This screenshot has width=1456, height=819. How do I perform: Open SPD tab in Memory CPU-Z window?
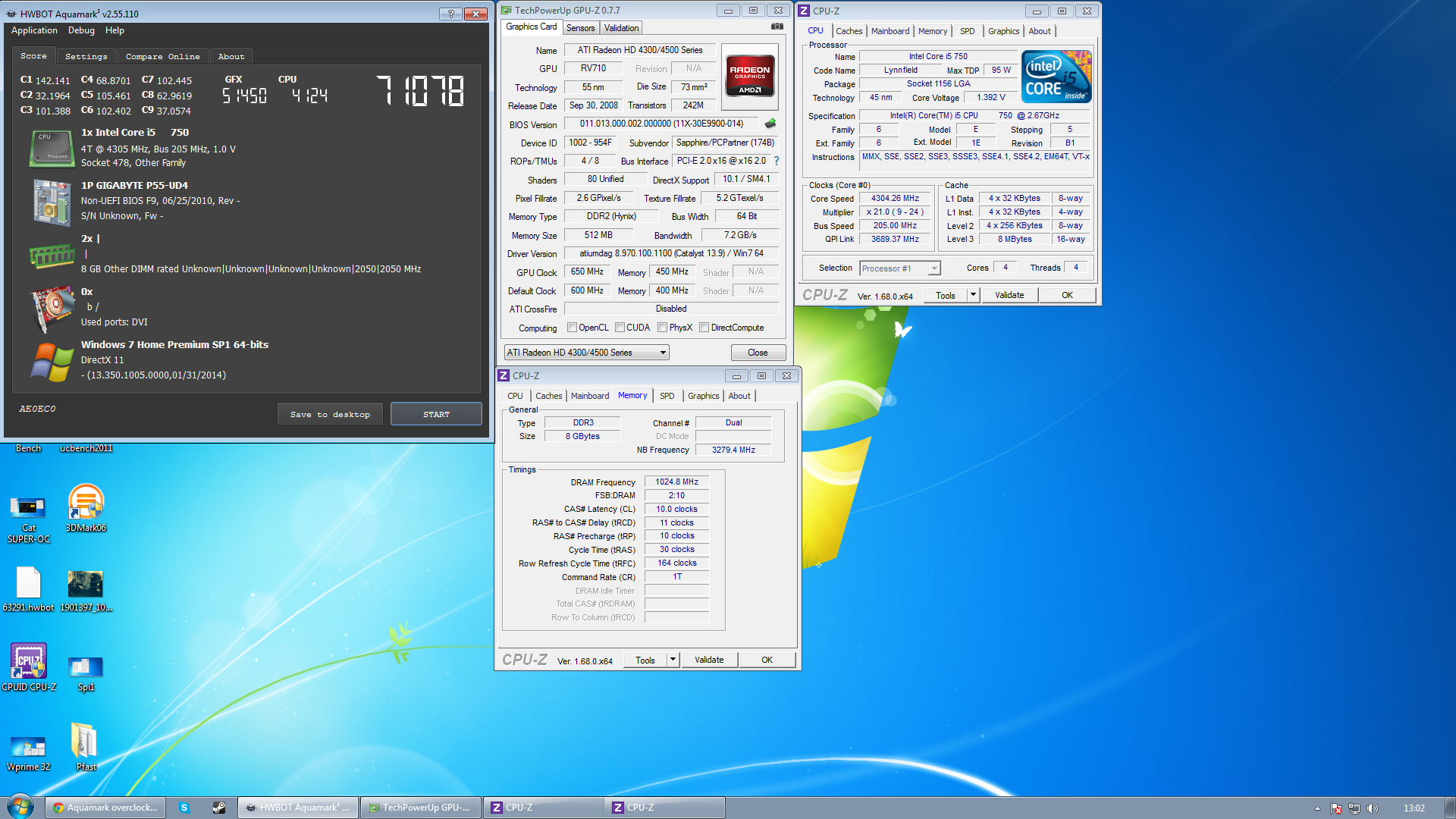[x=667, y=396]
